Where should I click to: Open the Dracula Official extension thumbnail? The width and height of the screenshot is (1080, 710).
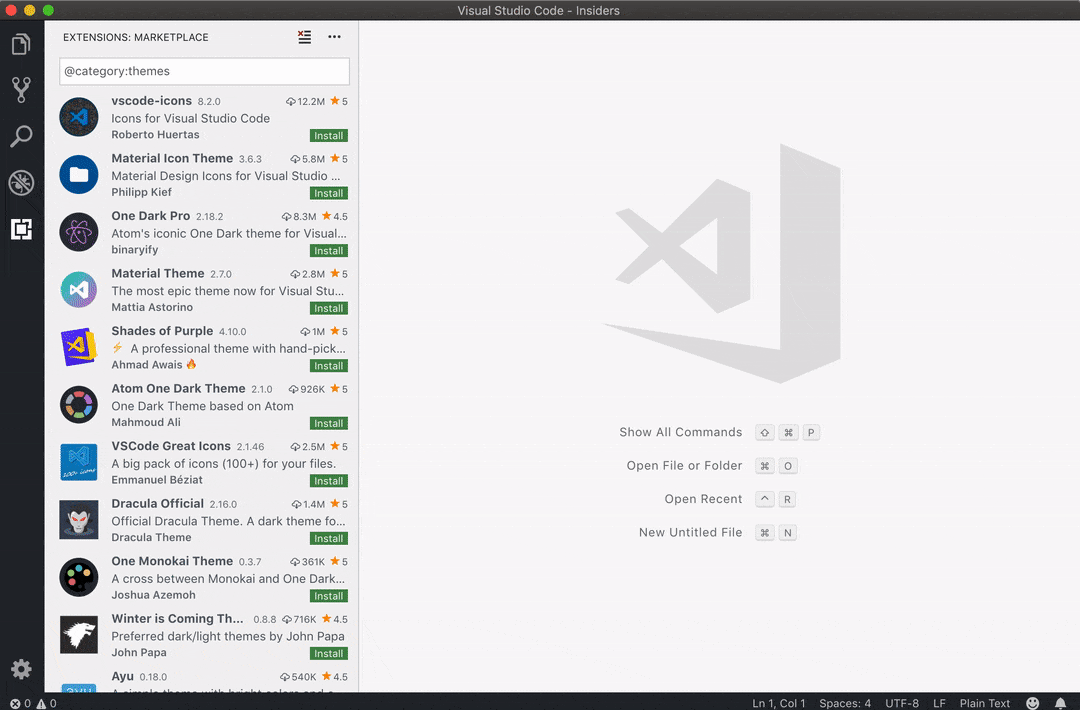78,519
